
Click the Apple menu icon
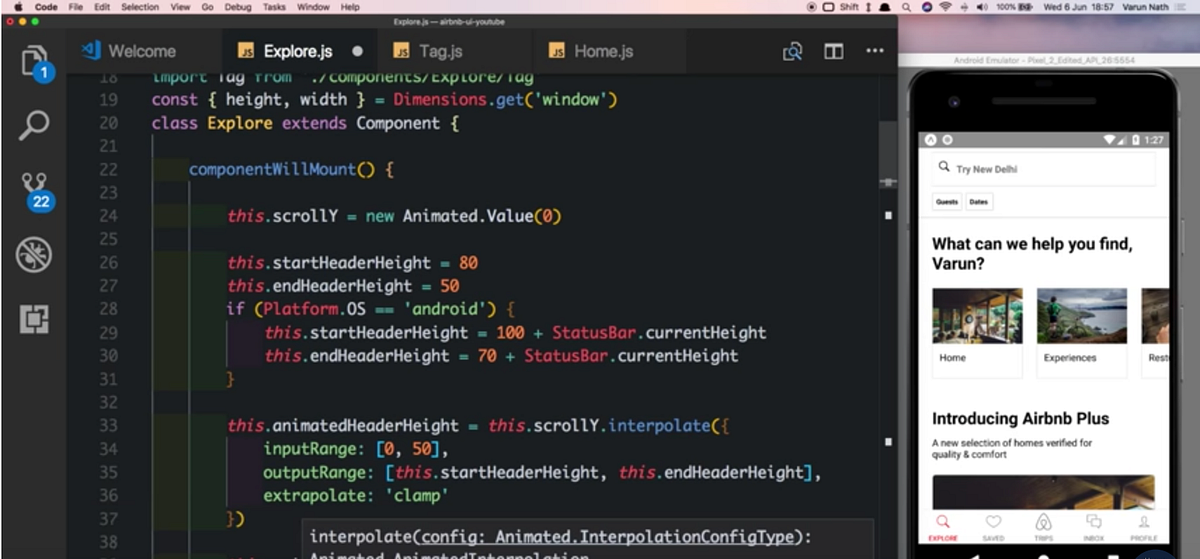click(x=18, y=7)
